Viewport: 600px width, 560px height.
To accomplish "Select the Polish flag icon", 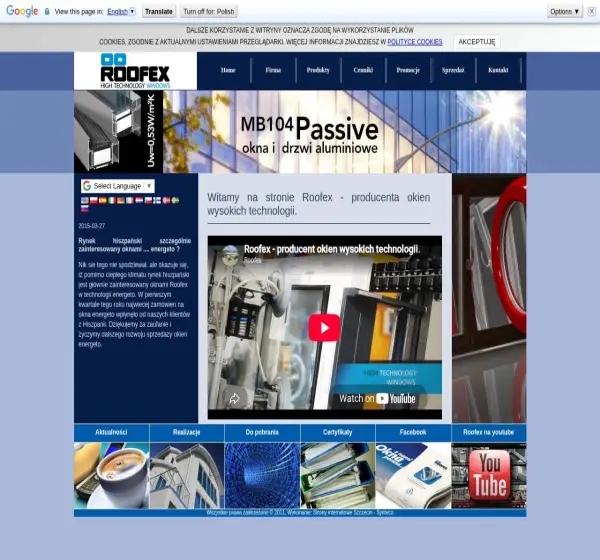I will click(94, 200).
